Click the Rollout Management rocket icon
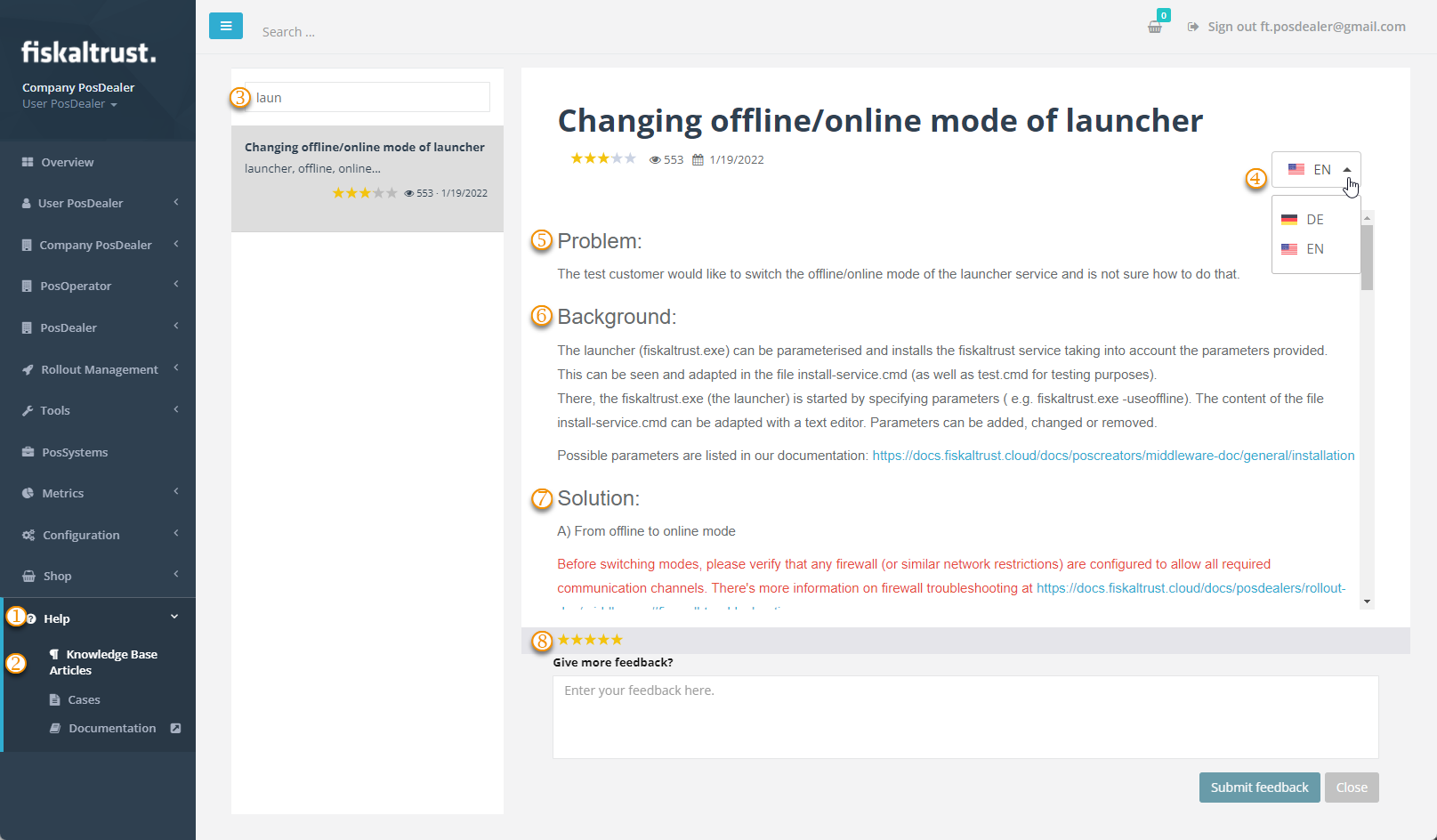 pyautogui.click(x=28, y=369)
